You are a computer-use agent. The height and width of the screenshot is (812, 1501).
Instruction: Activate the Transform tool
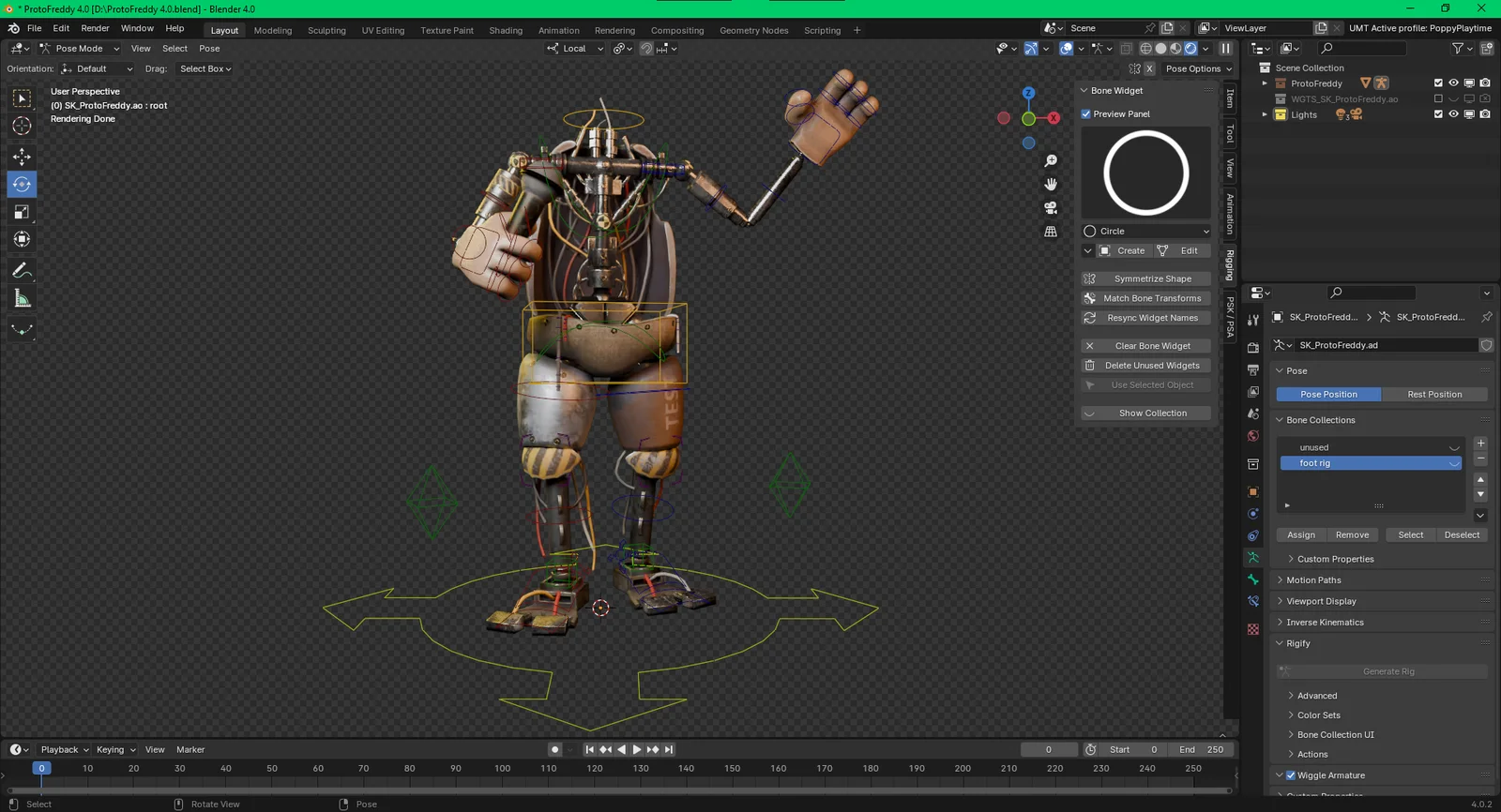point(22,239)
